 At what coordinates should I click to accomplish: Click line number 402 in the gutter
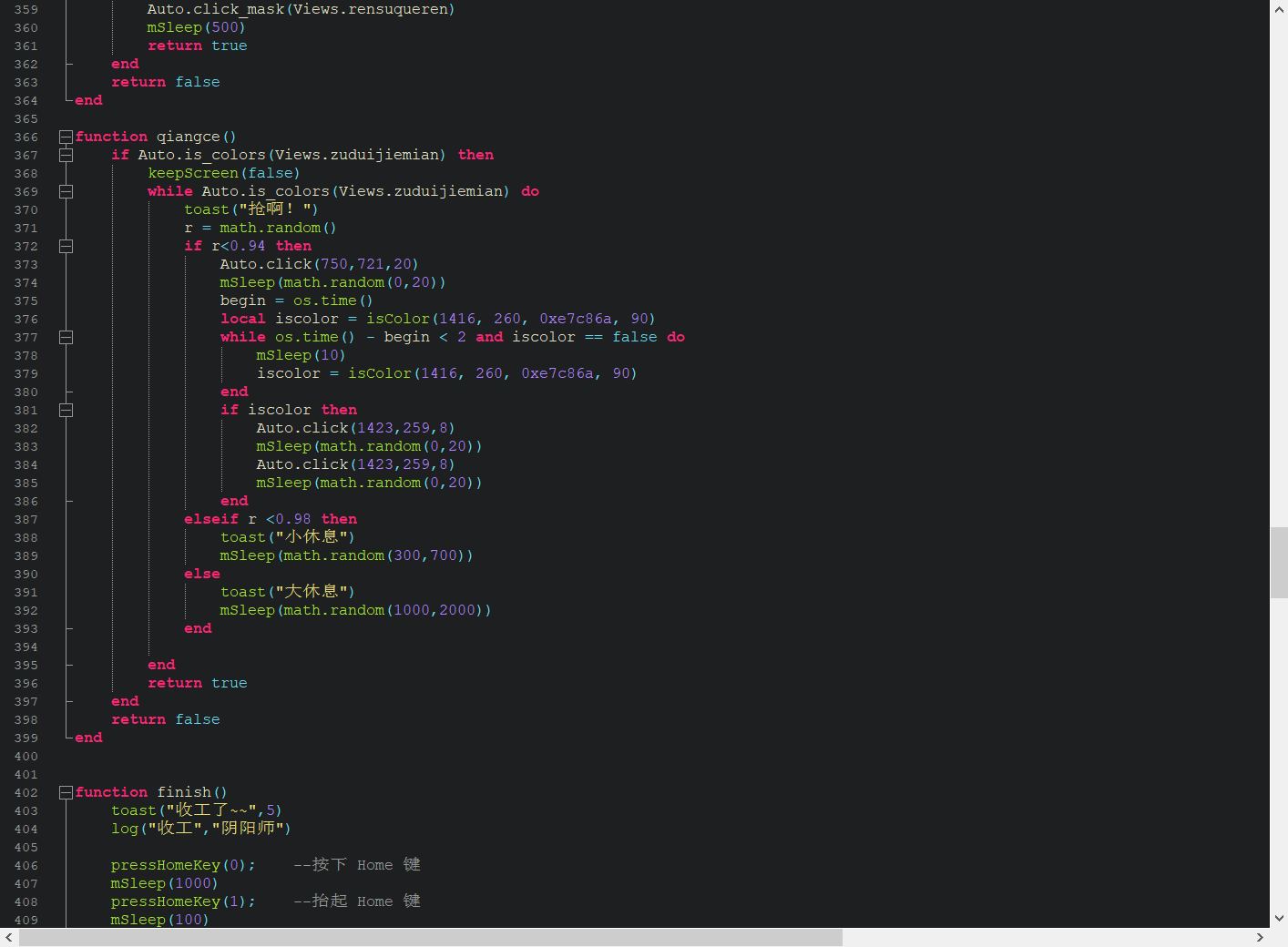26,792
